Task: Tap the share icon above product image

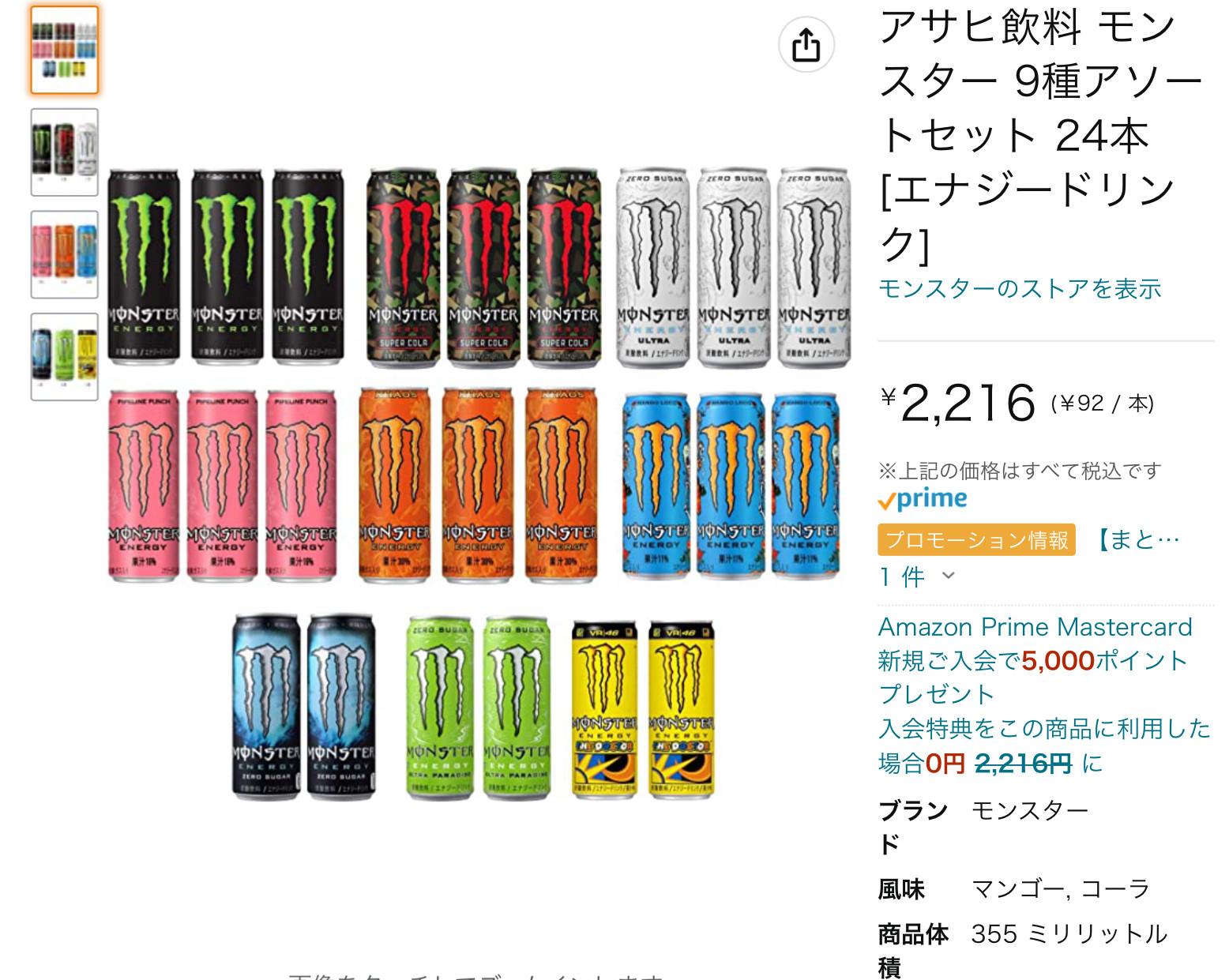Action: (806, 45)
